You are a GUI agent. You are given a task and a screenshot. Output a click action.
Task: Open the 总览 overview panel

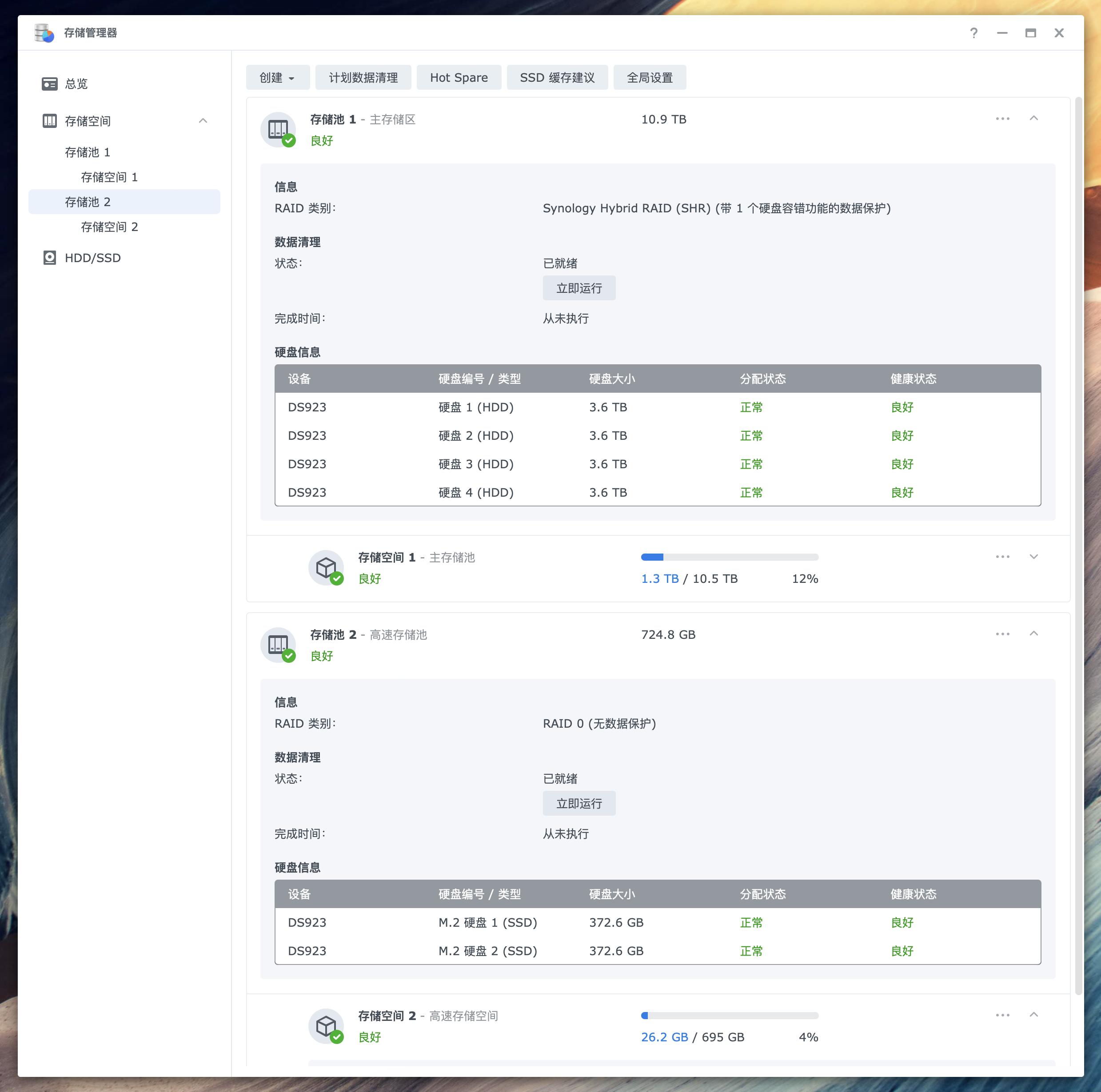(76, 84)
